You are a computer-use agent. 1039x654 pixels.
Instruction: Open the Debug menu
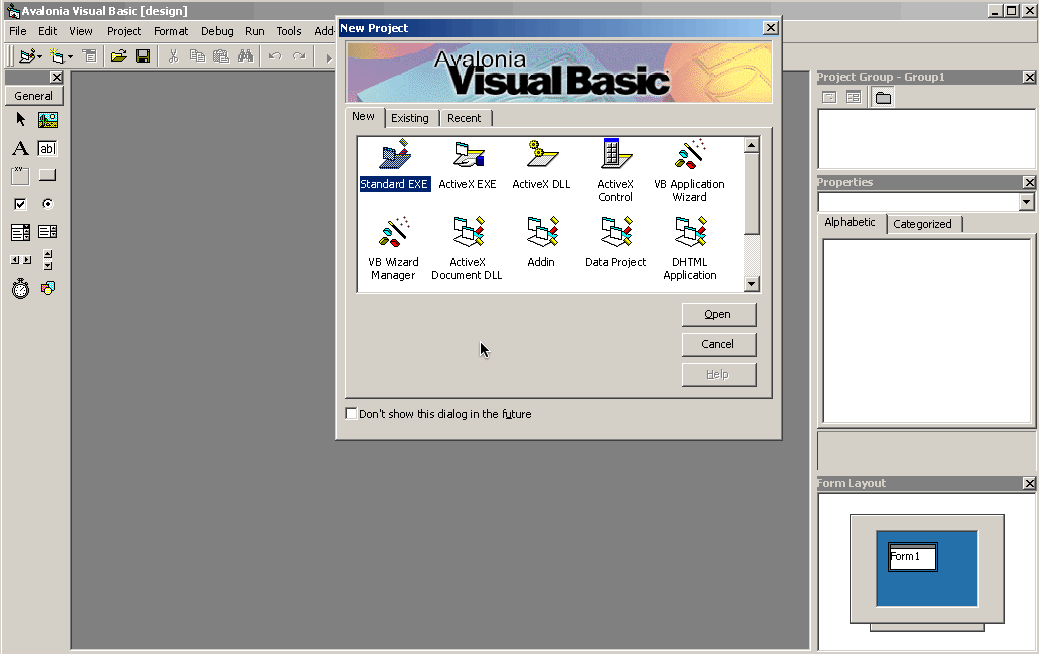(x=216, y=31)
